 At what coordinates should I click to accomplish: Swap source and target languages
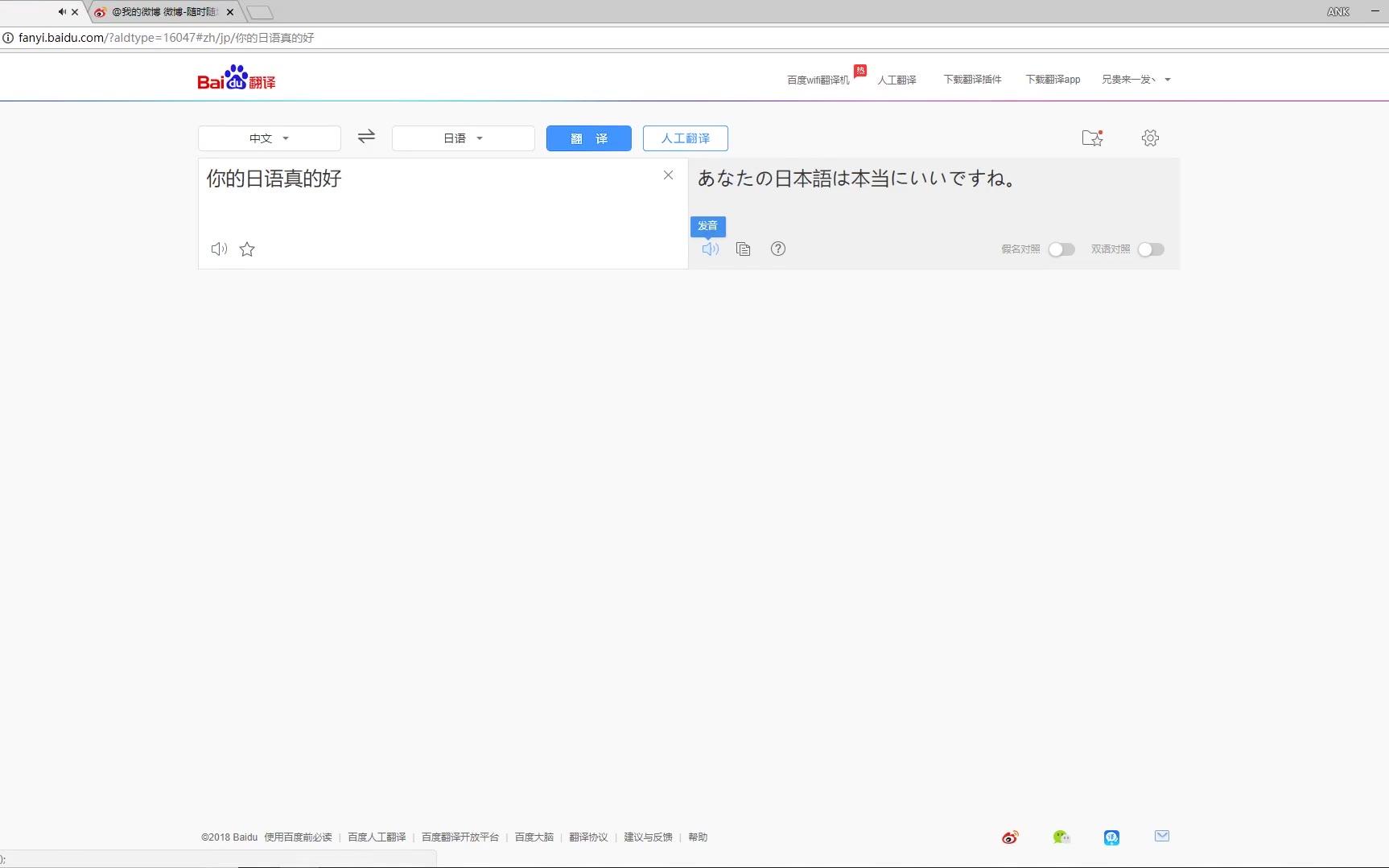[x=366, y=137]
